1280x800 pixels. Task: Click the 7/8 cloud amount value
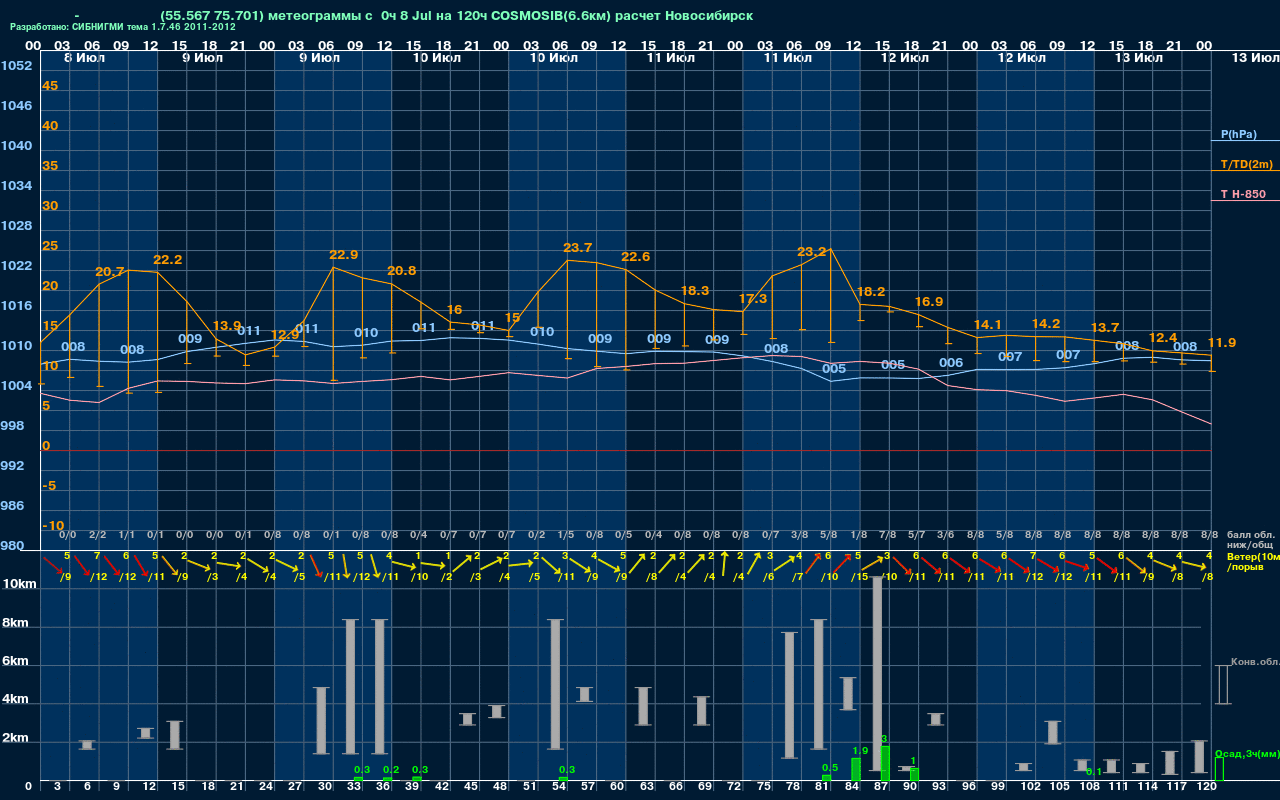(888, 536)
